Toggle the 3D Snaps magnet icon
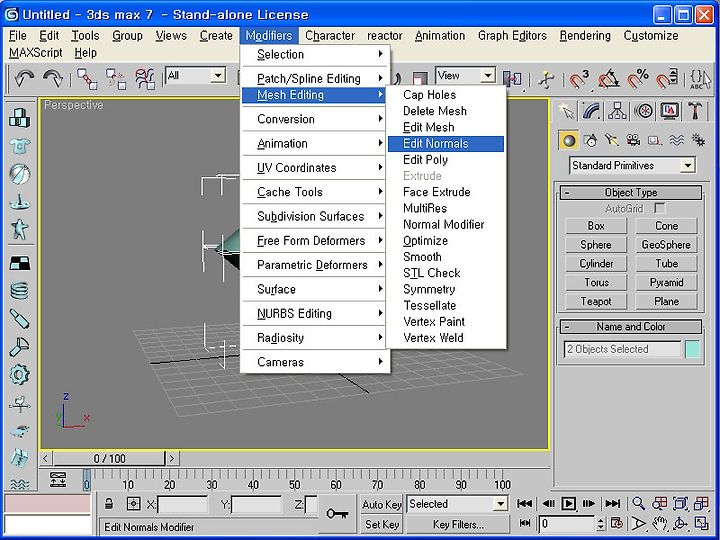 click(x=579, y=79)
